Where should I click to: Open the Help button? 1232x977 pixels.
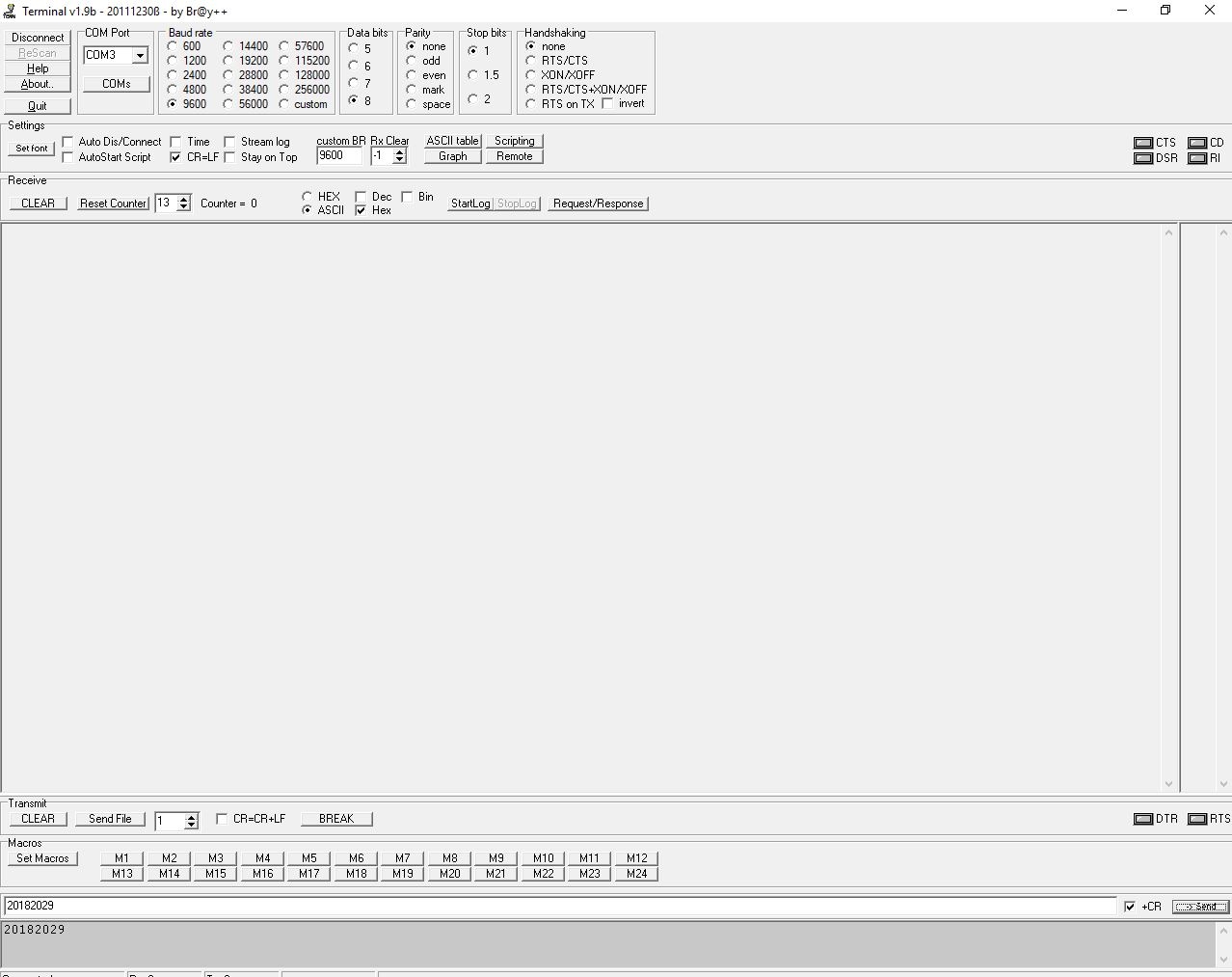[38, 68]
